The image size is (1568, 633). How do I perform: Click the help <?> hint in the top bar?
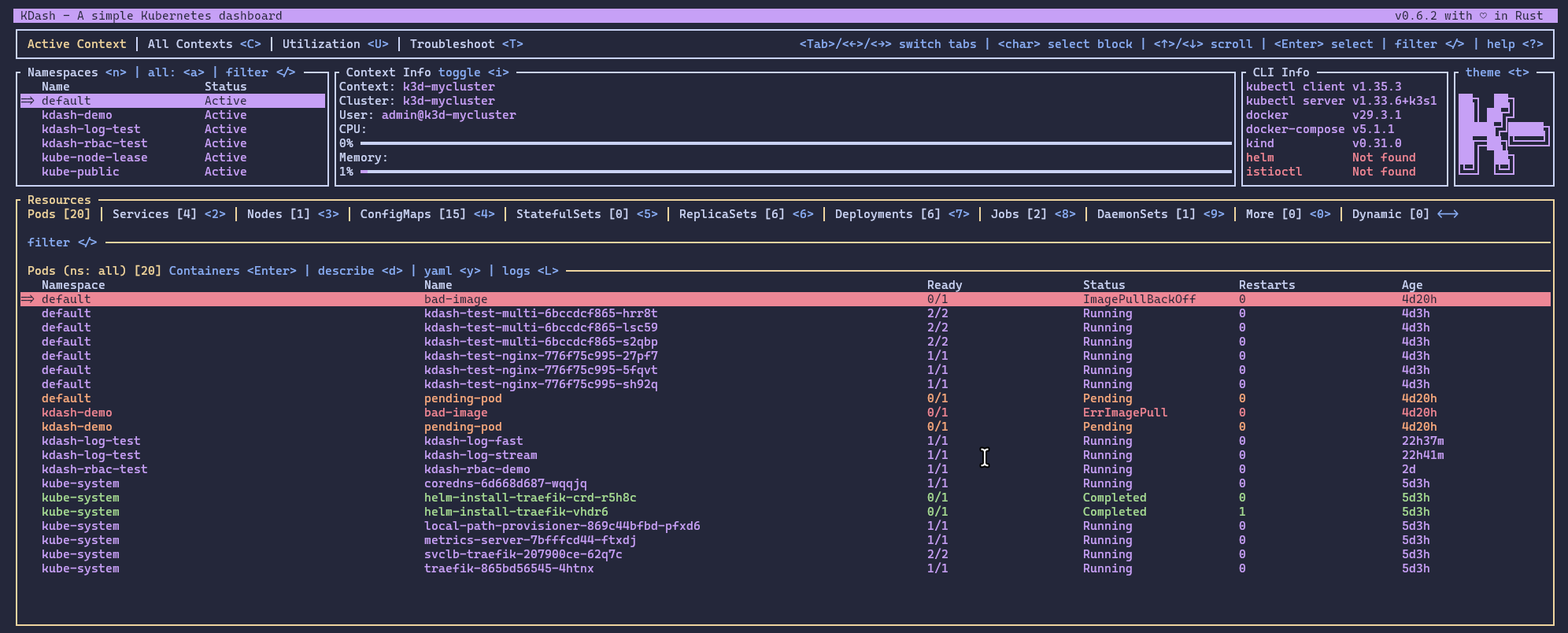(1514, 44)
